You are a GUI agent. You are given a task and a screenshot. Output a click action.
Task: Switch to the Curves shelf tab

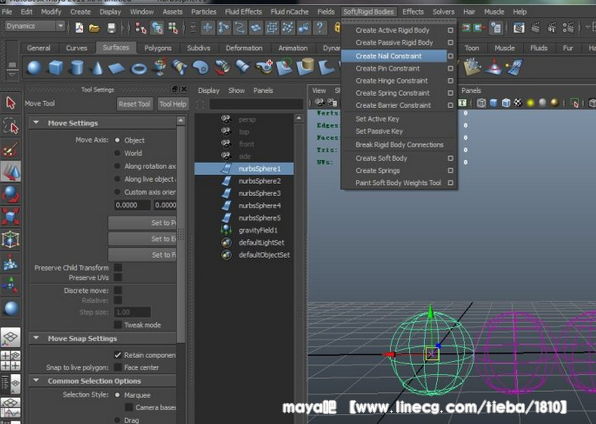[76, 48]
